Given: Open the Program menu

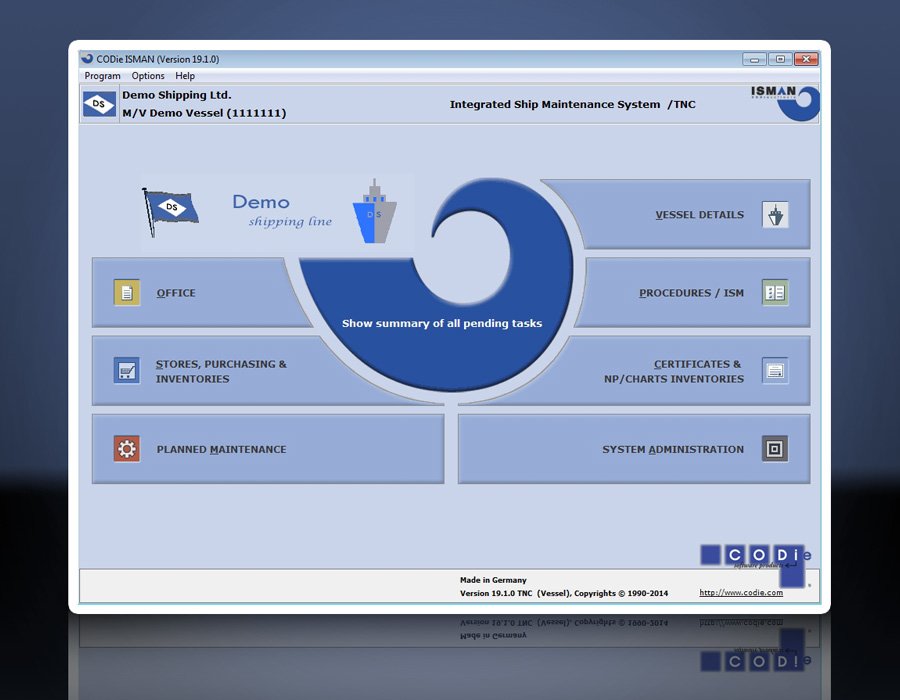Looking at the screenshot, I should point(102,76).
